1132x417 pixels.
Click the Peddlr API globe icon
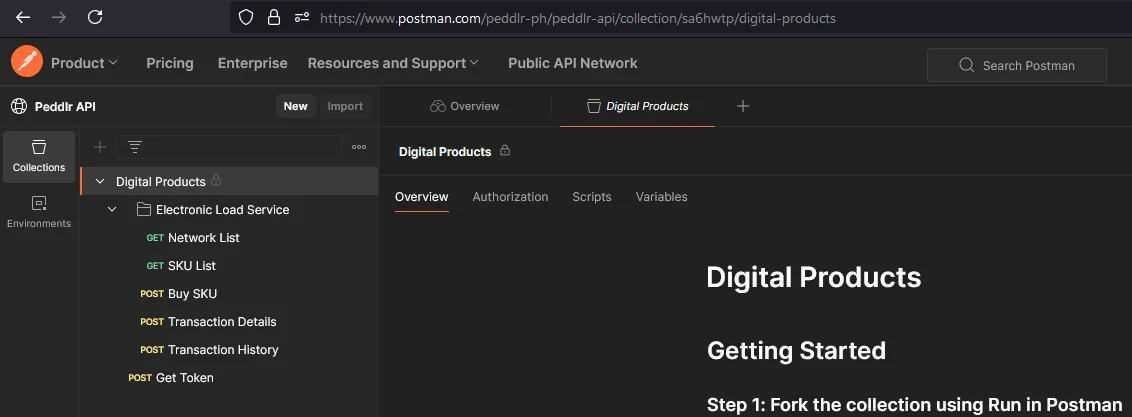(x=19, y=106)
